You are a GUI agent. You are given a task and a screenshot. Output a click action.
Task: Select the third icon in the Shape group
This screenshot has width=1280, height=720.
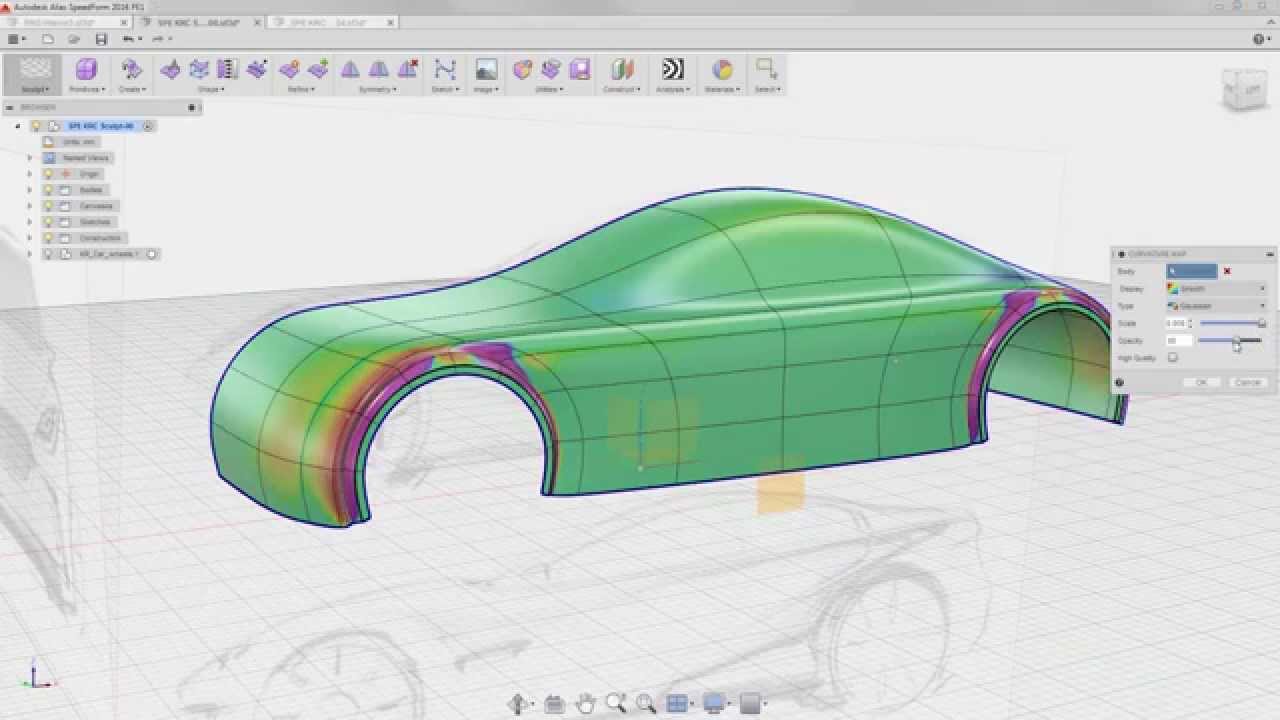click(228, 69)
